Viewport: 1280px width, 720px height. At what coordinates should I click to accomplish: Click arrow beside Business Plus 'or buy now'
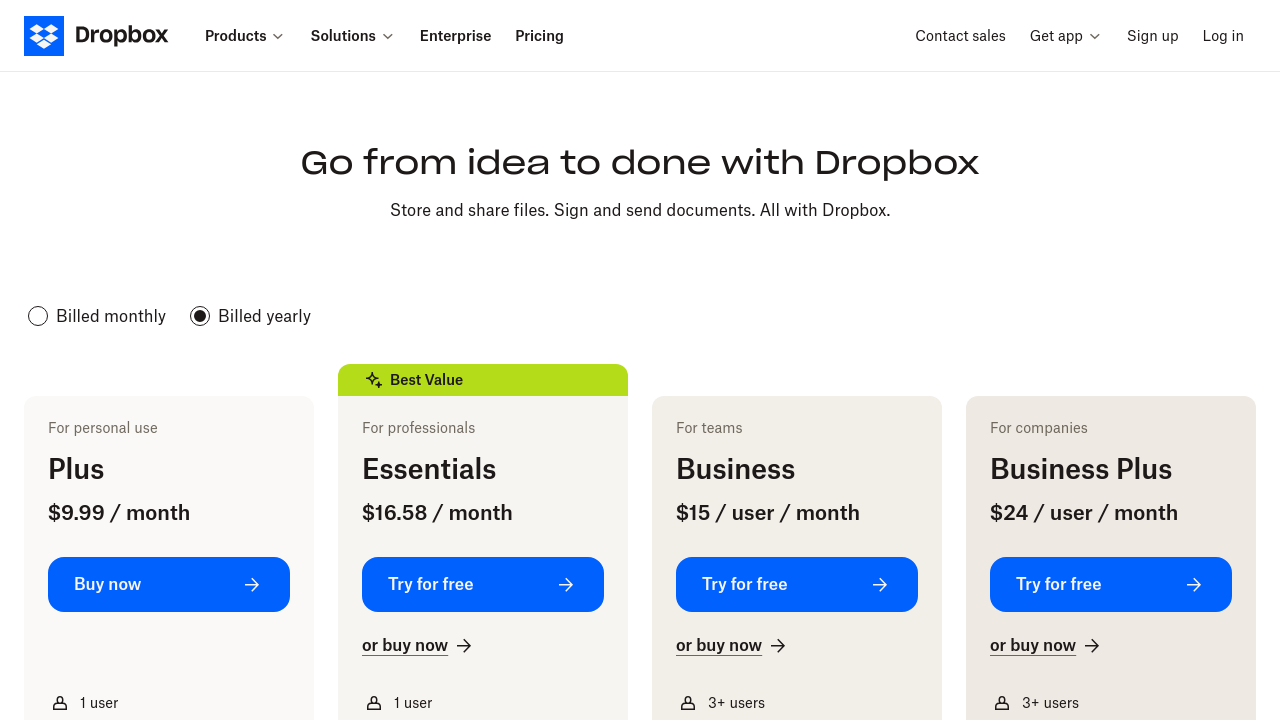point(1092,646)
